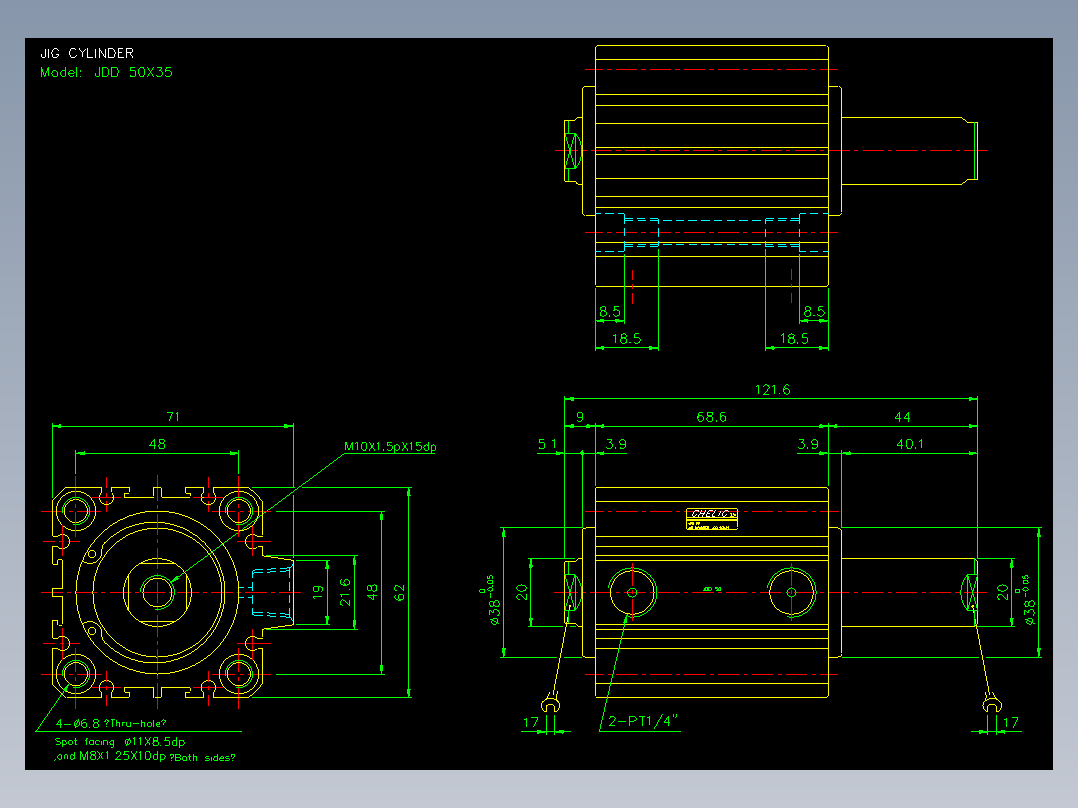This screenshot has height=808, width=1078.
Task: Select the vertical '19' dimension
Action: coord(318,592)
